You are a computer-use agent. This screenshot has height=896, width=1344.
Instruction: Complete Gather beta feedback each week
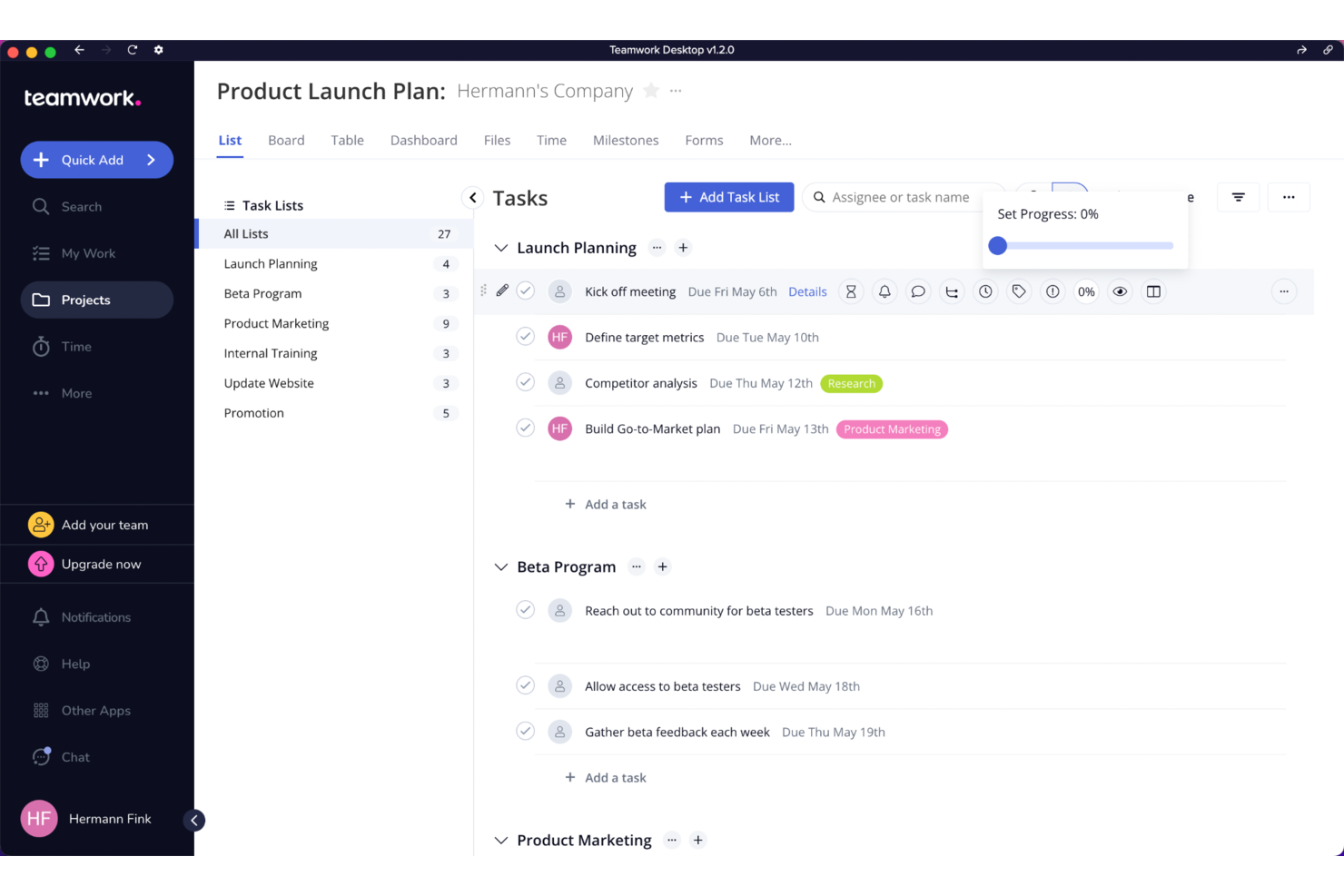click(526, 731)
